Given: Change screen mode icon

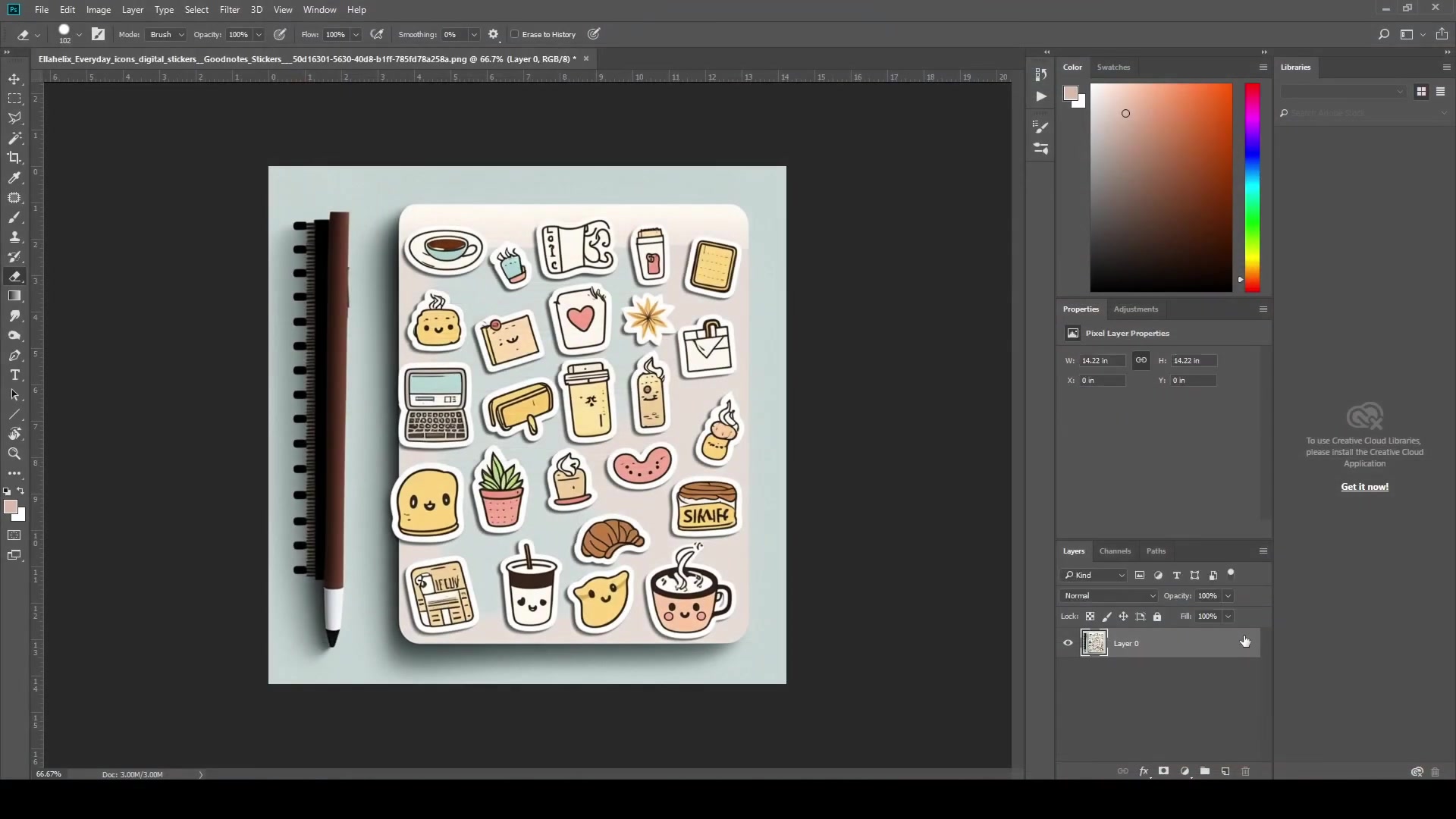Looking at the screenshot, I should [14, 555].
